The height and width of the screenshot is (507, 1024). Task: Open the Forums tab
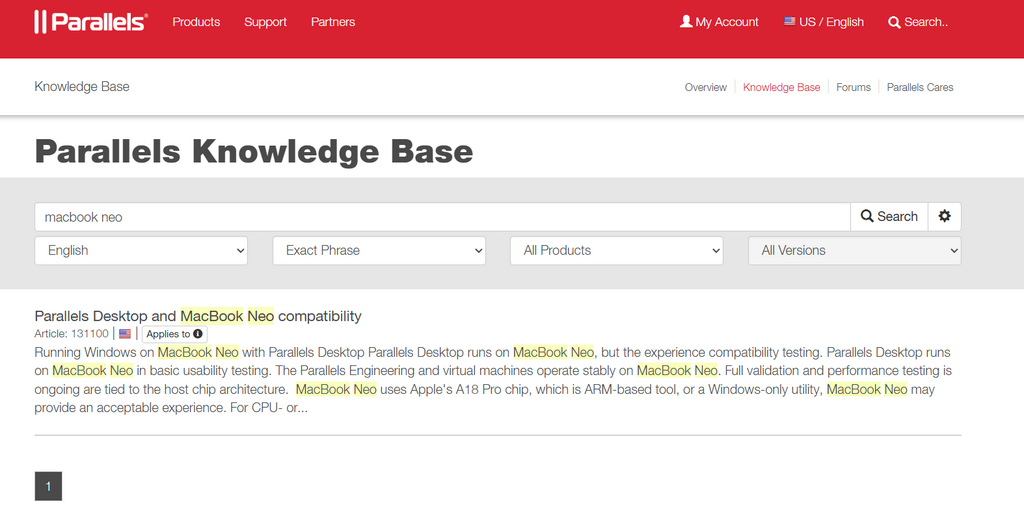coord(853,87)
